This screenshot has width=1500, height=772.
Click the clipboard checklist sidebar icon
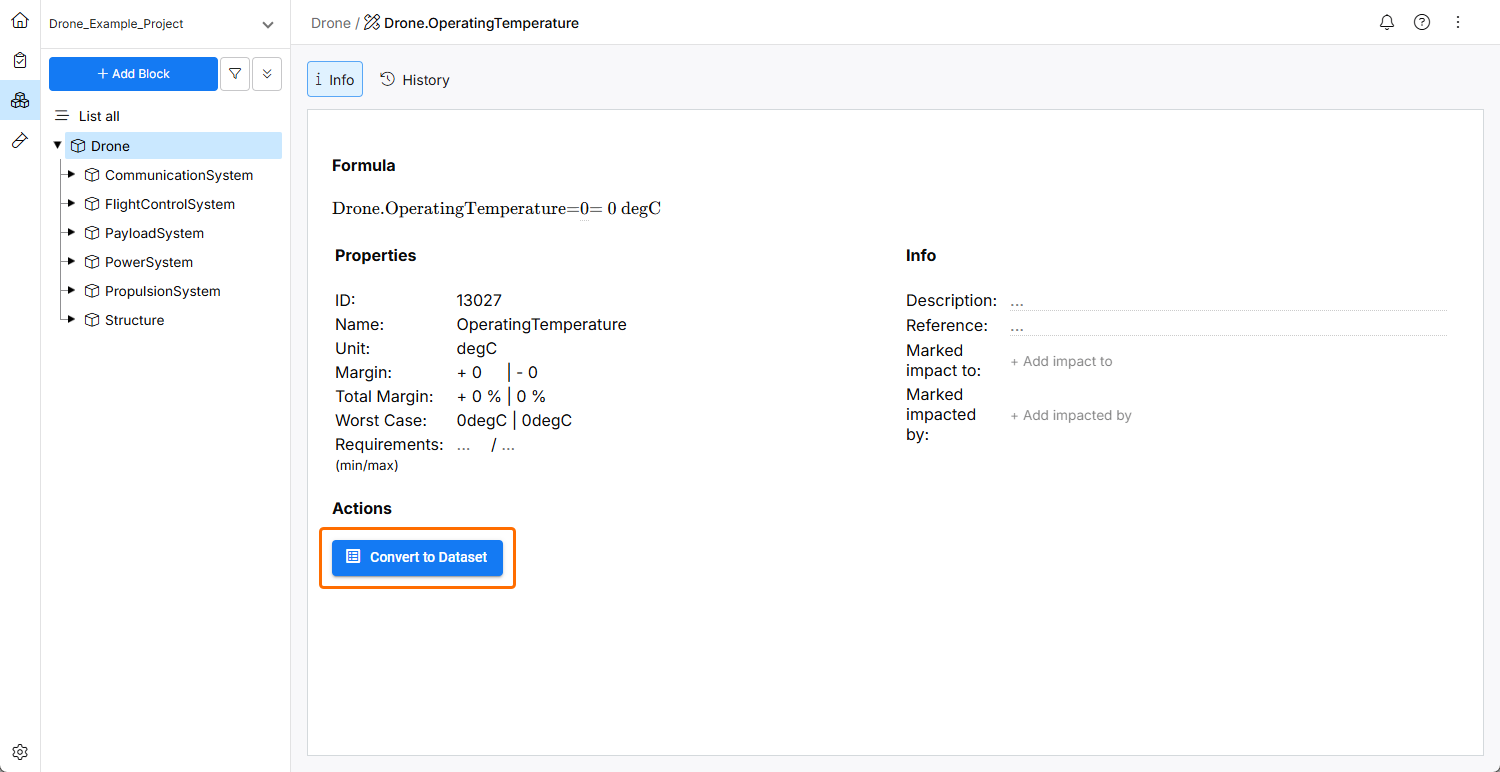click(20, 60)
